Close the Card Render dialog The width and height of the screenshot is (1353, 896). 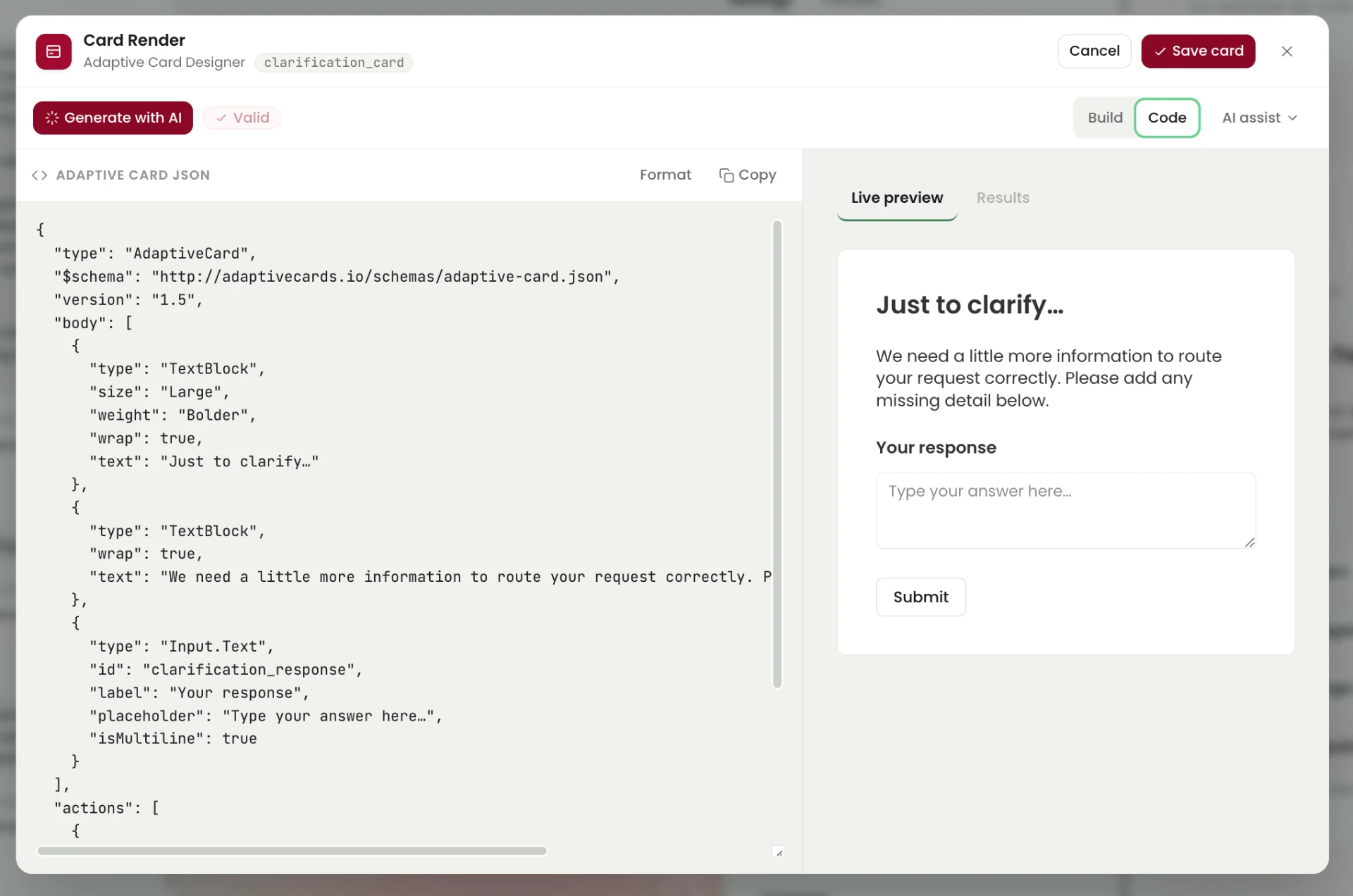pos(1287,51)
